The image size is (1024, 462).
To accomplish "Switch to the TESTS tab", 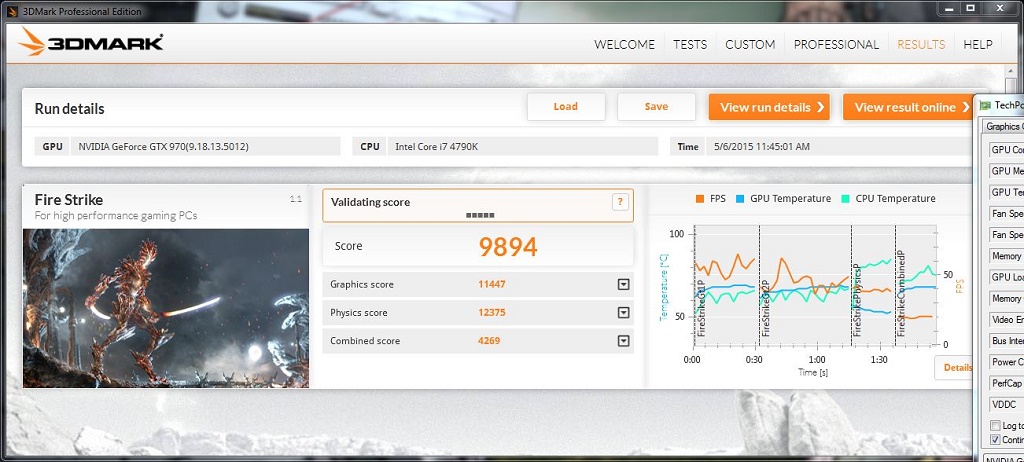I will 690,44.
